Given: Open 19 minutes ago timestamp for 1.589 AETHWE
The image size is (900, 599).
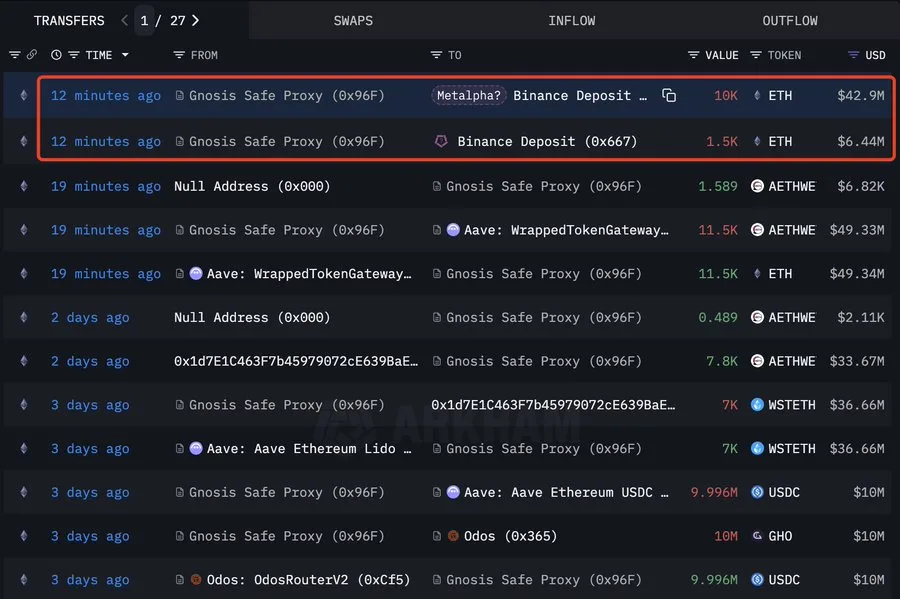Looking at the screenshot, I should (106, 186).
